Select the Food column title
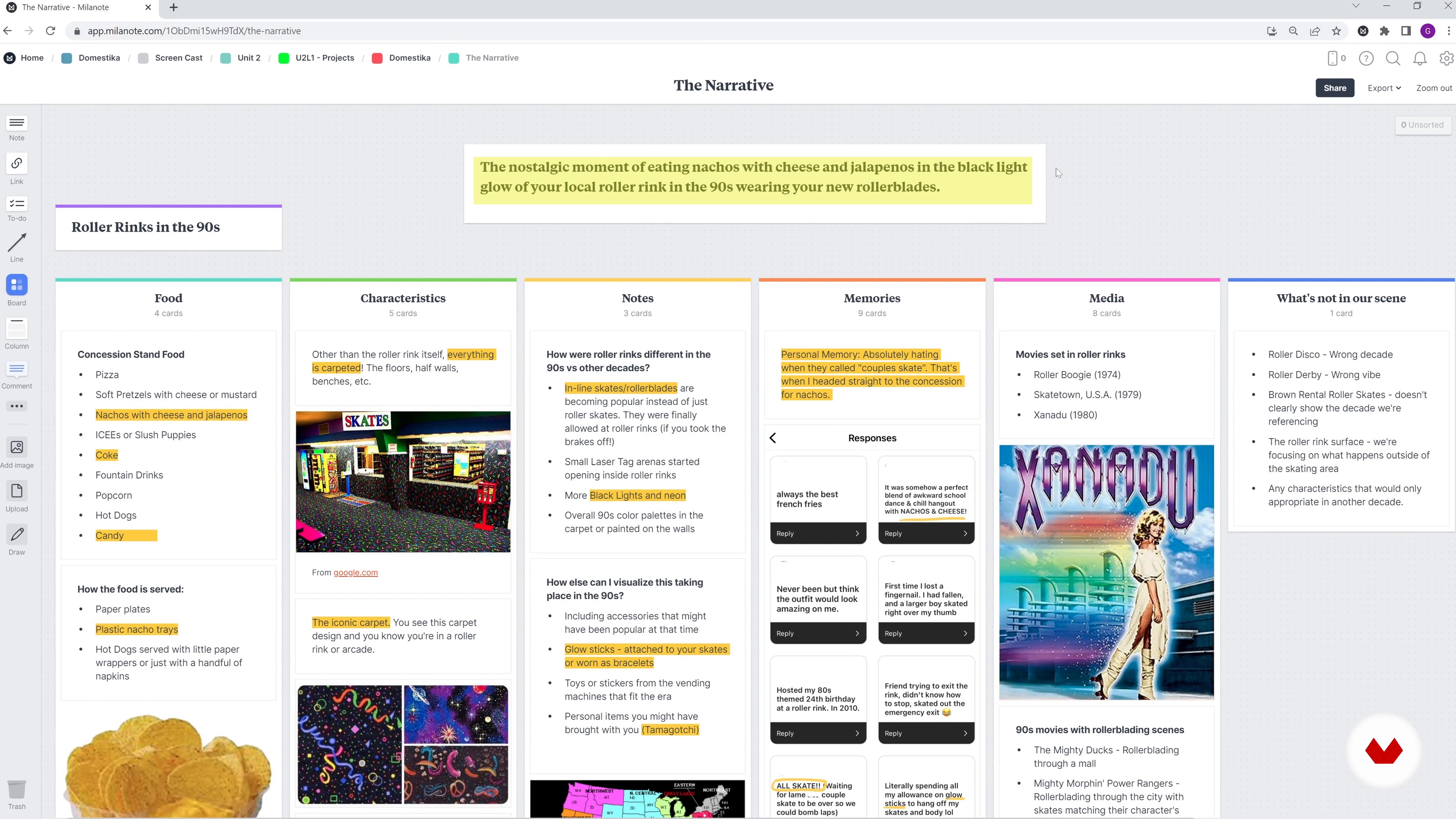 click(168, 298)
